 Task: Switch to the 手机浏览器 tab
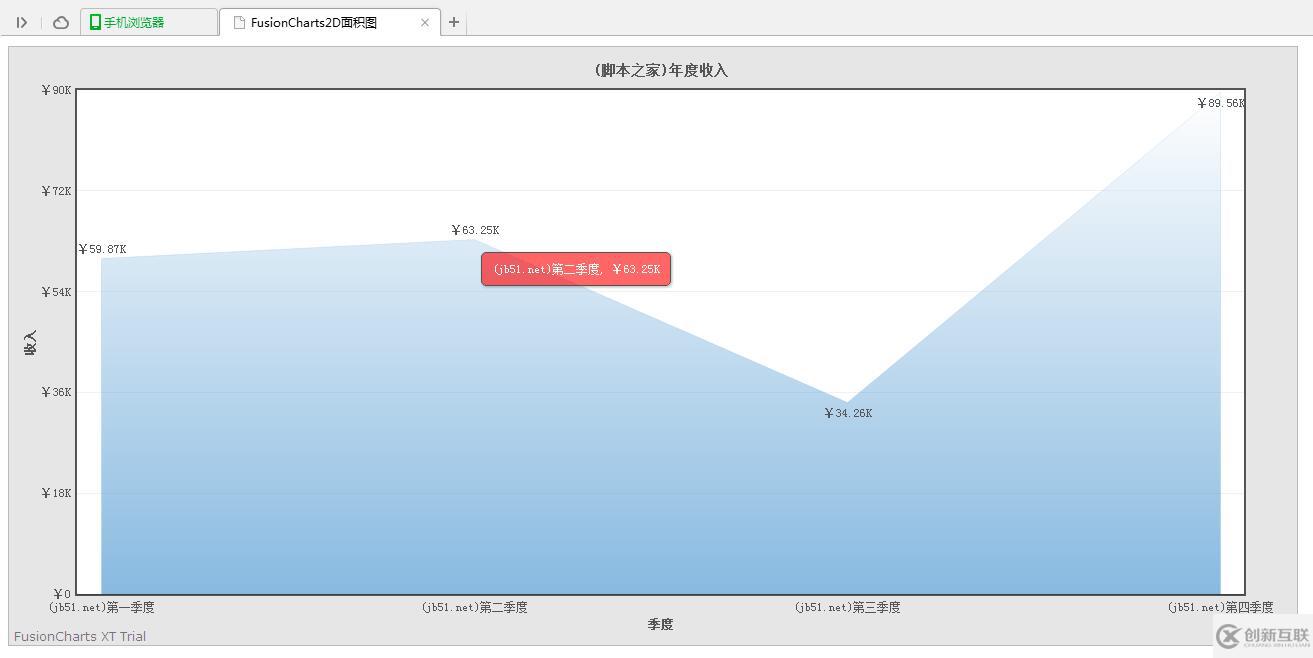[150, 20]
